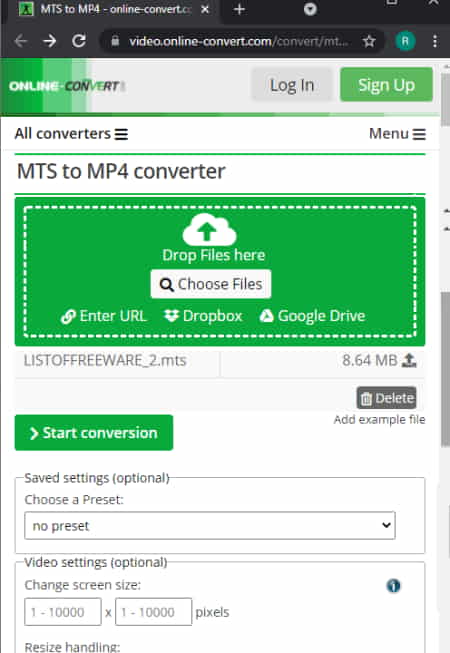Open the profile avatar R

coord(405,41)
